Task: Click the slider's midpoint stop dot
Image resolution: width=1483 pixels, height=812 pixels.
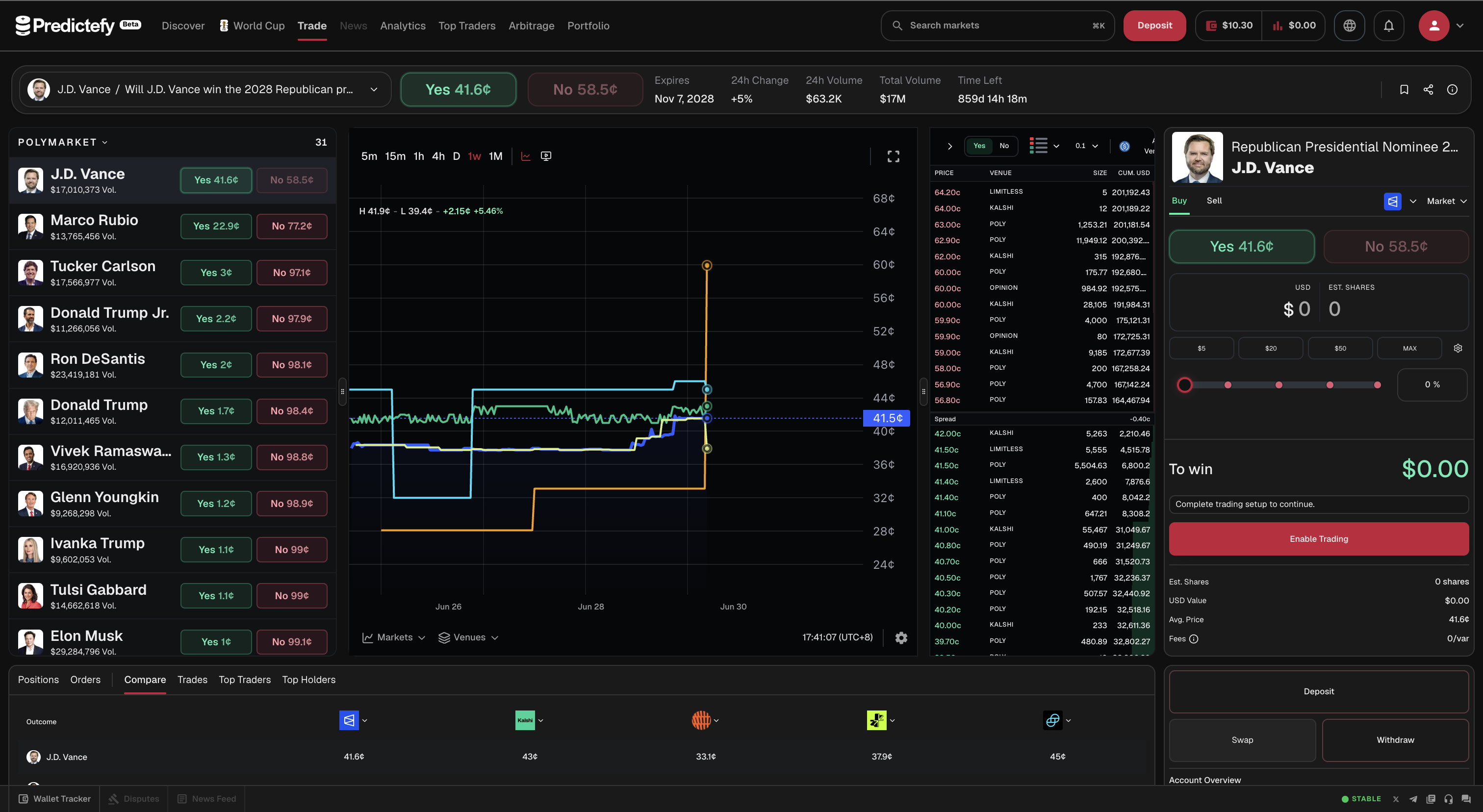Action: click(x=1278, y=385)
